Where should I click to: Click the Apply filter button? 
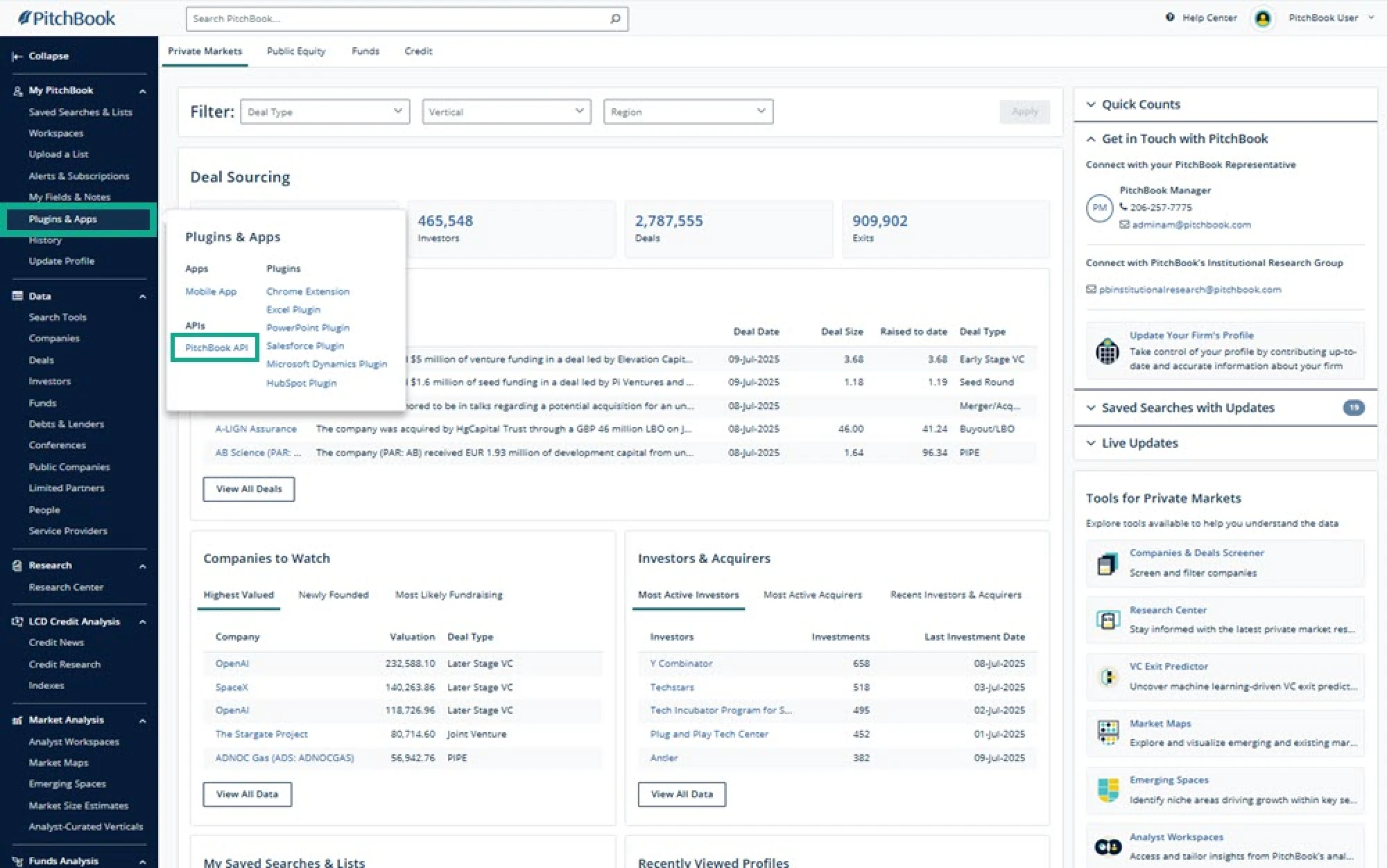click(x=1024, y=112)
